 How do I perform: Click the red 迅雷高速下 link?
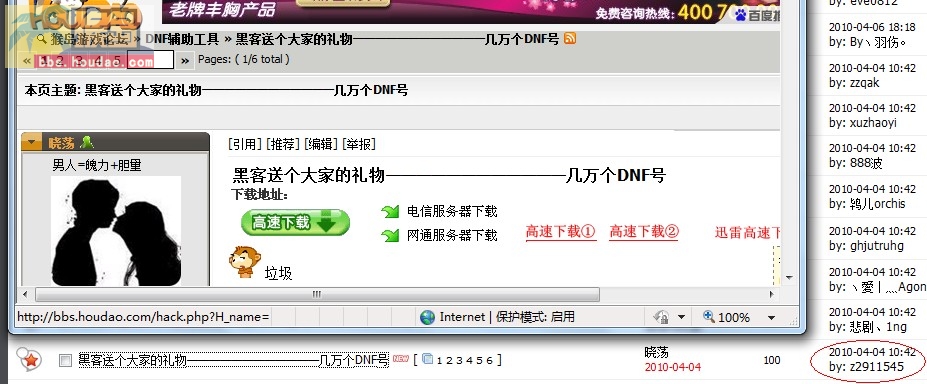747,232
